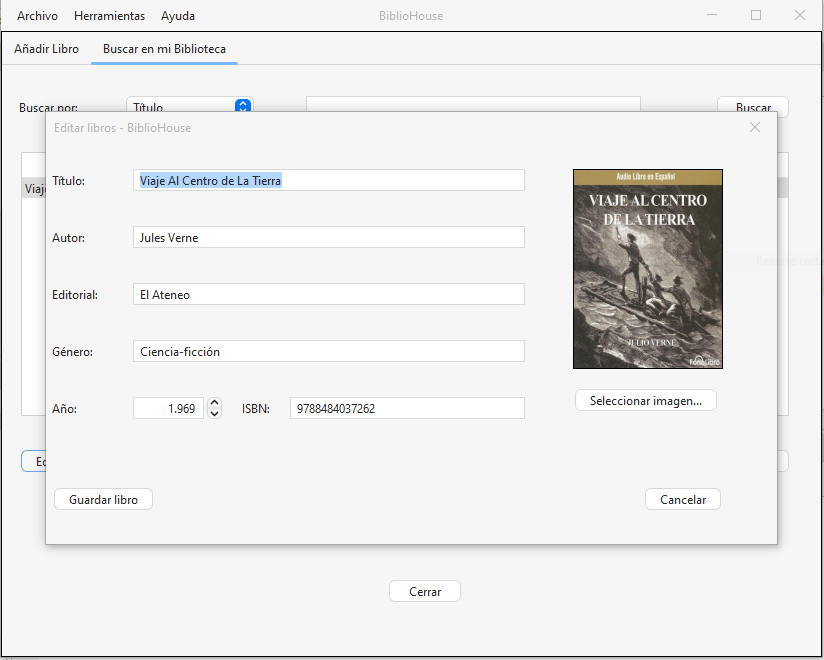Open the Ayuda menu
Screen dimensions: 824x660
pos(178,16)
